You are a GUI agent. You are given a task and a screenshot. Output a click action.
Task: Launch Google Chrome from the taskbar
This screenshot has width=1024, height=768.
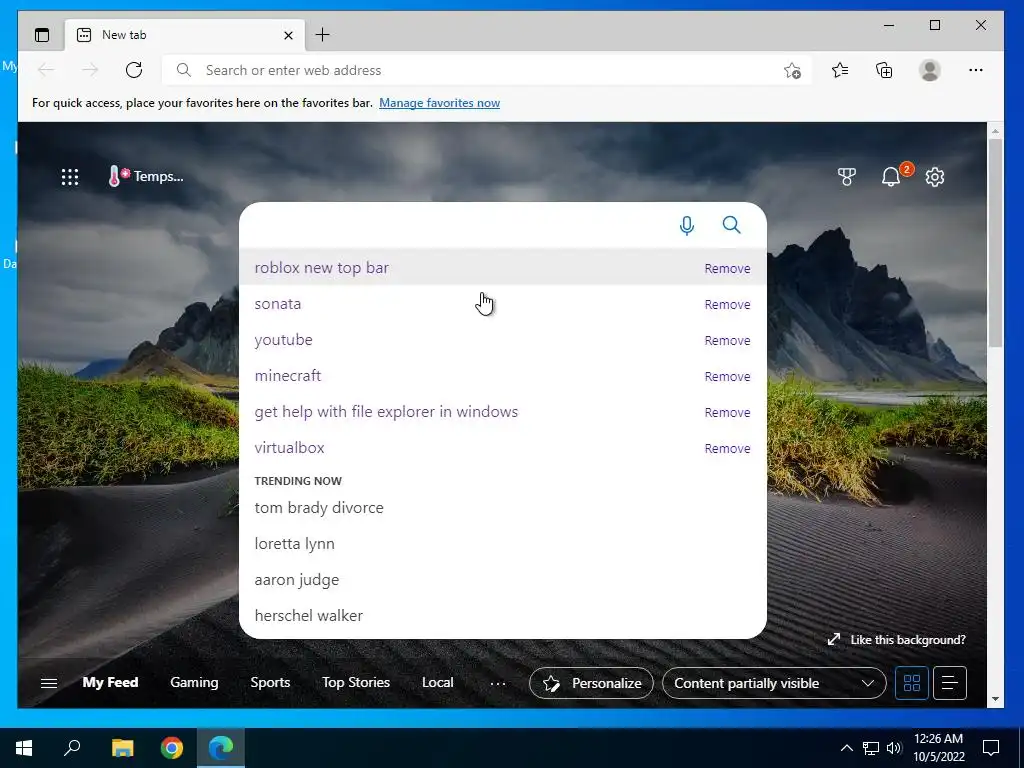pyautogui.click(x=172, y=748)
